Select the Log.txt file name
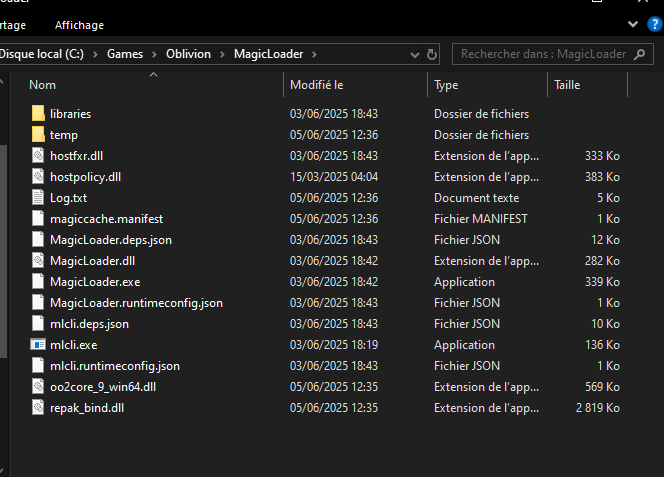Image resolution: width=664 pixels, height=477 pixels. pos(69,198)
